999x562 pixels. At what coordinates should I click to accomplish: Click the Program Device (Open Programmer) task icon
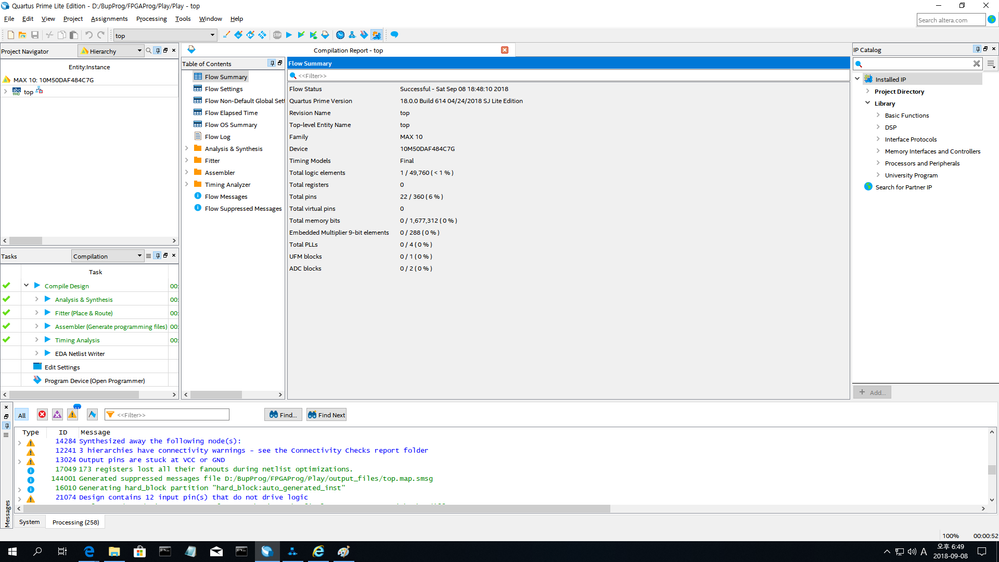click(x=37, y=380)
